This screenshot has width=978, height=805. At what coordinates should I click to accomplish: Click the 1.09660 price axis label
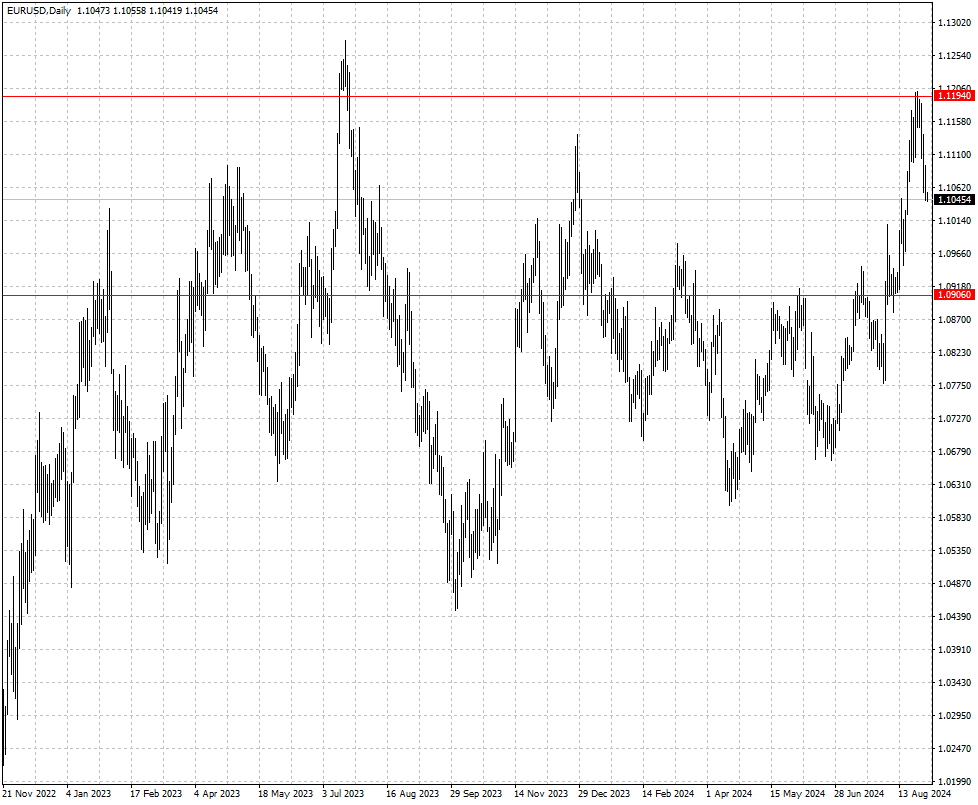(x=954, y=254)
